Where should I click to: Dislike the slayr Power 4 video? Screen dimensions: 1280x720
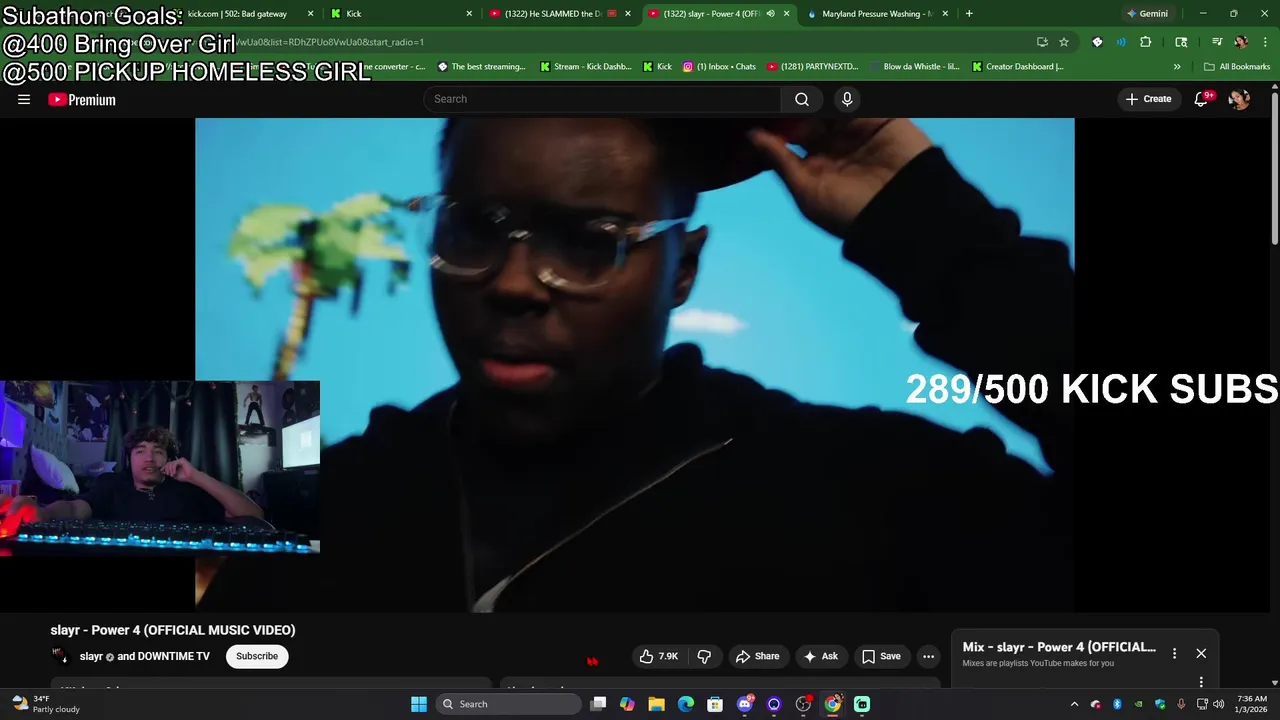[704, 656]
